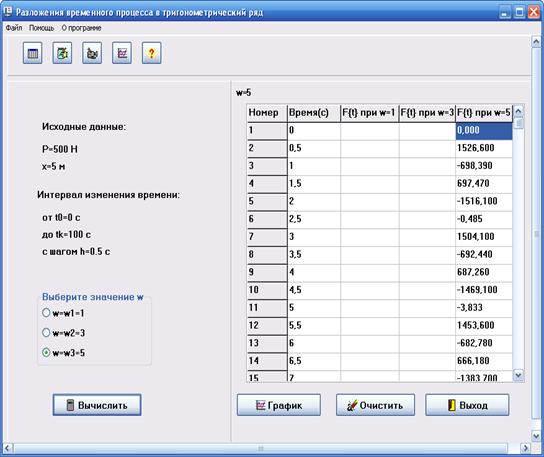Click the График button
544x457 pixels.
coord(279,405)
